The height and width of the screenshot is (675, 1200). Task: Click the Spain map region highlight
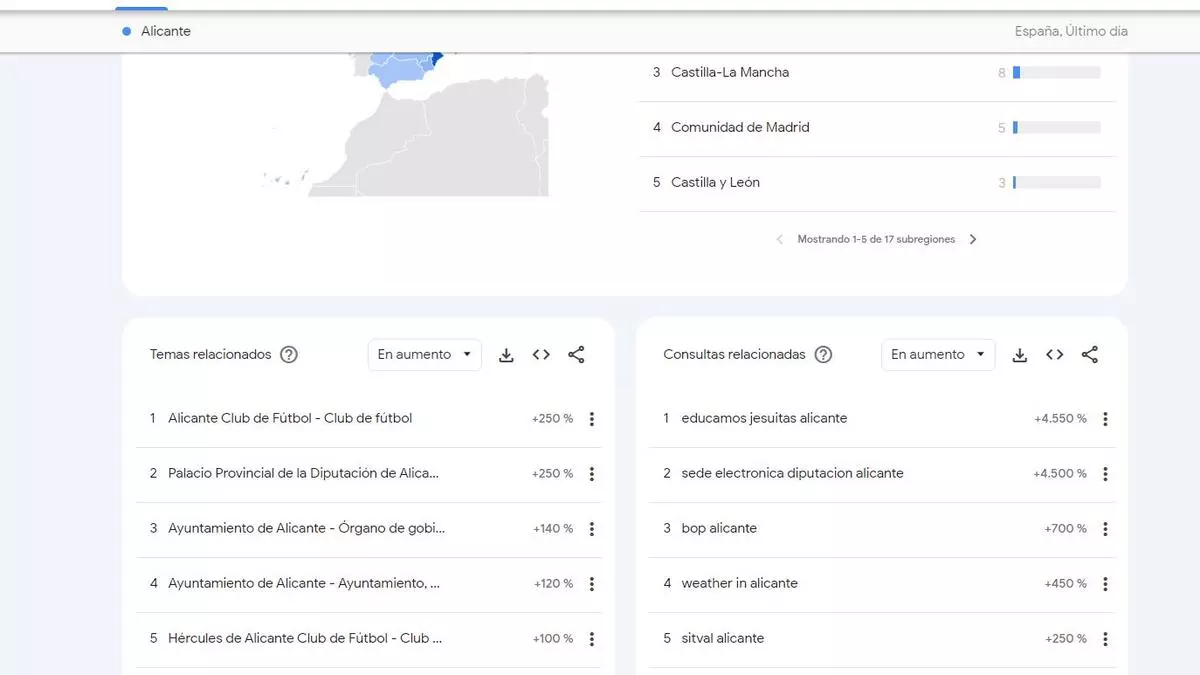[400, 70]
